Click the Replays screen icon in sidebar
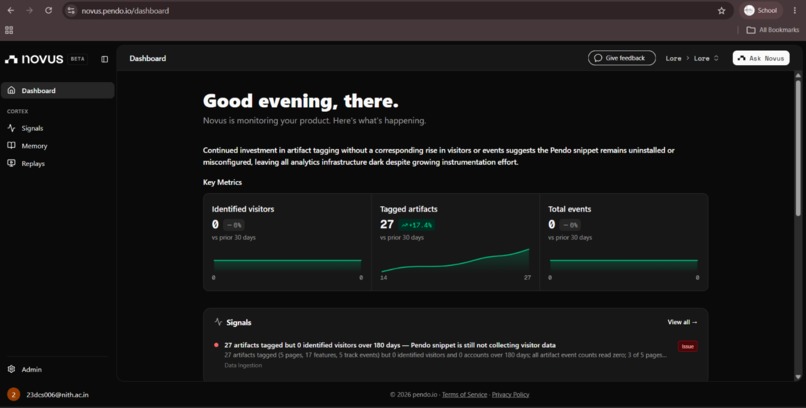 [x=11, y=163]
